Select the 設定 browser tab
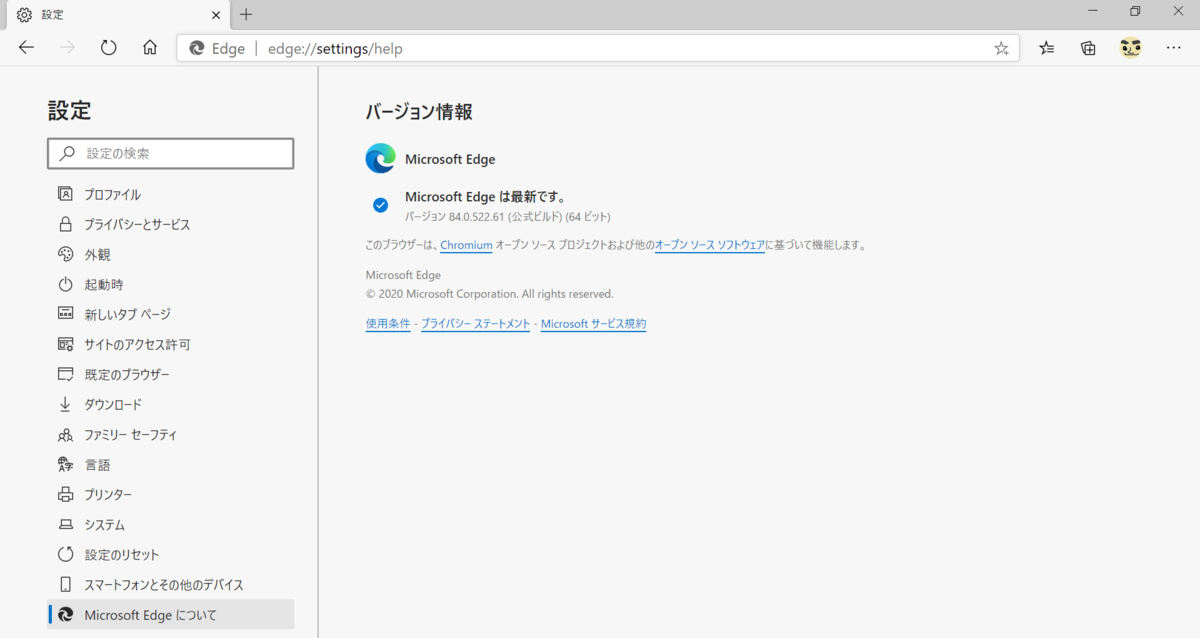Viewport: 1200px width, 638px height. tap(118, 15)
